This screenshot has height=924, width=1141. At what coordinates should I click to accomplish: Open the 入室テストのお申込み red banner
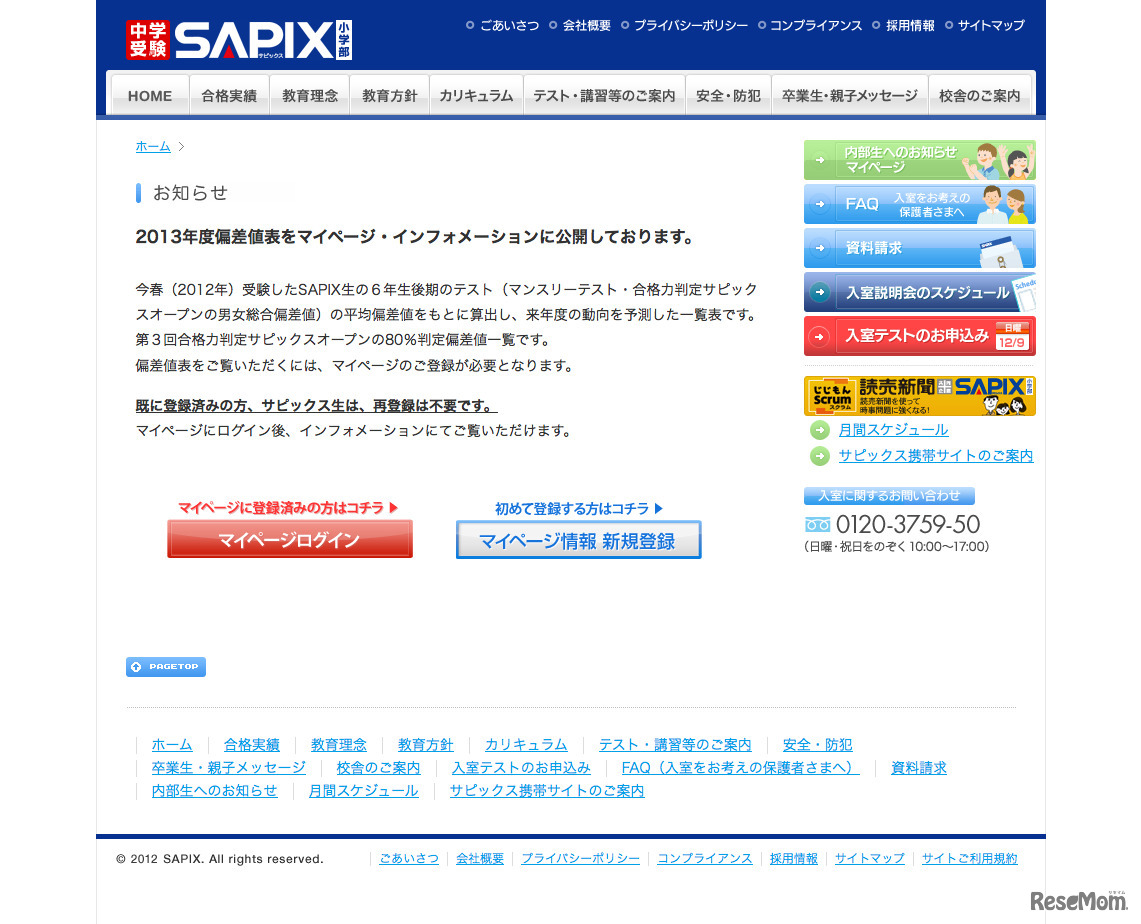[x=919, y=336]
